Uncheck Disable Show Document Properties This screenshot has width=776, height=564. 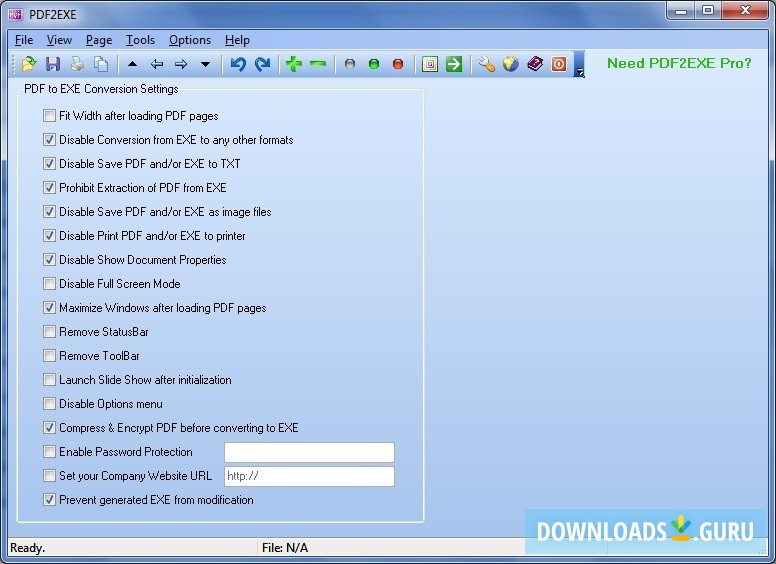pyautogui.click(x=49, y=260)
